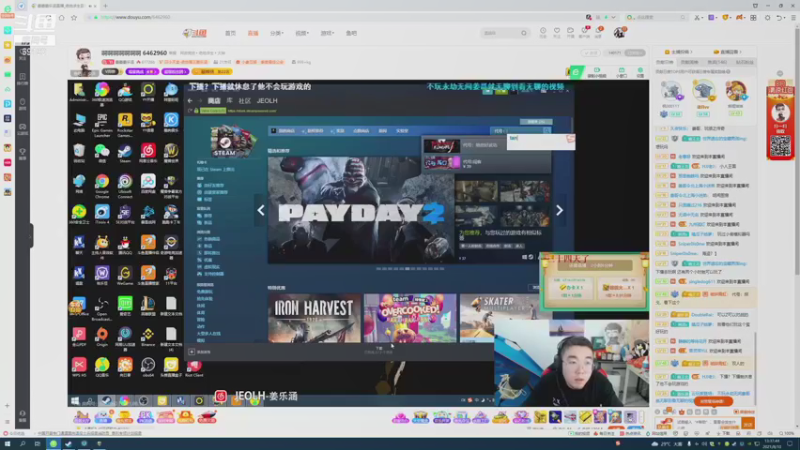Open the Recycle Bin desktop icon
The height and width of the screenshot is (450, 800).
[x=79, y=153]
